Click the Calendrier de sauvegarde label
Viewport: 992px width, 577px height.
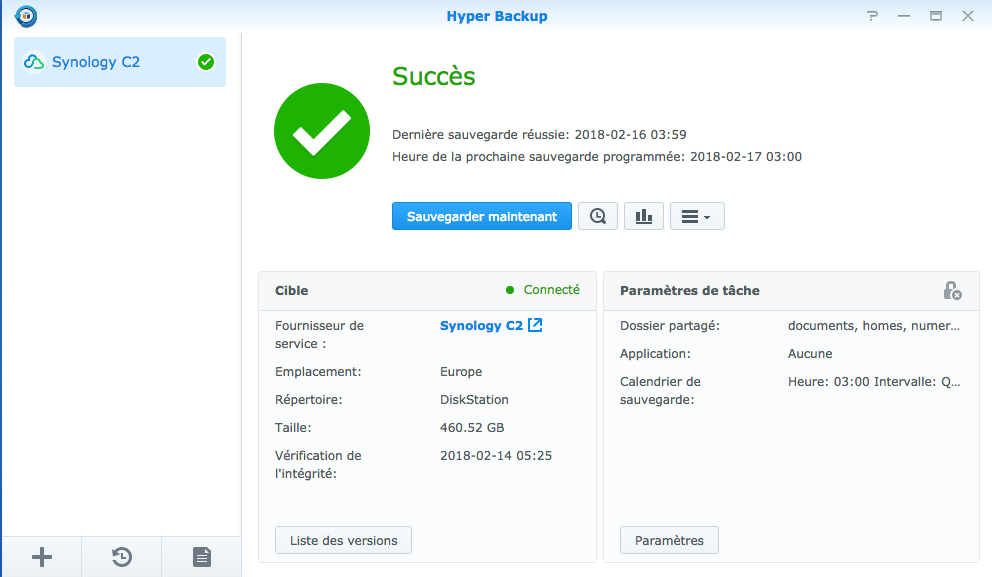(660, 390)
